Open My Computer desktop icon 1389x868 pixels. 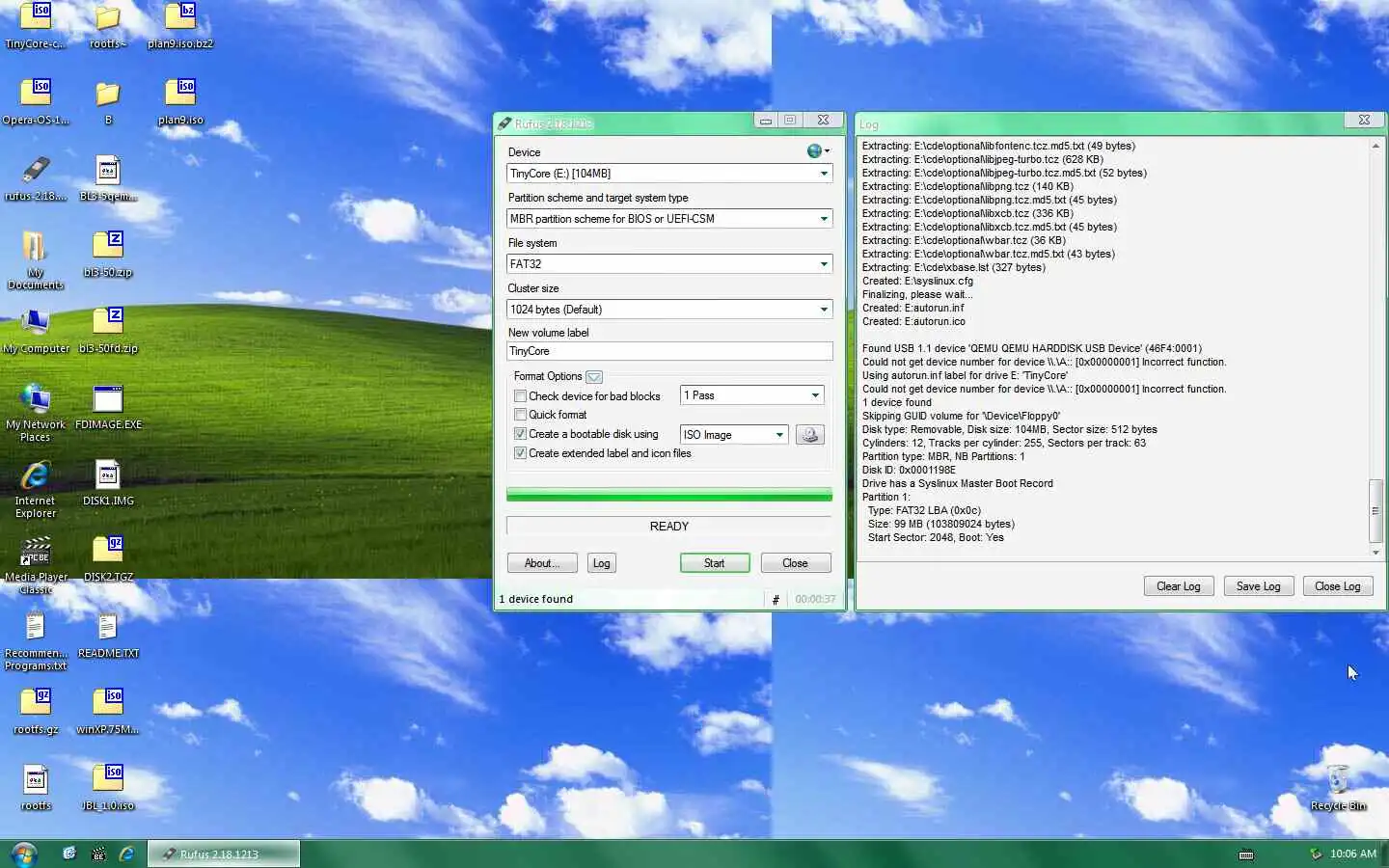[36, 331]
